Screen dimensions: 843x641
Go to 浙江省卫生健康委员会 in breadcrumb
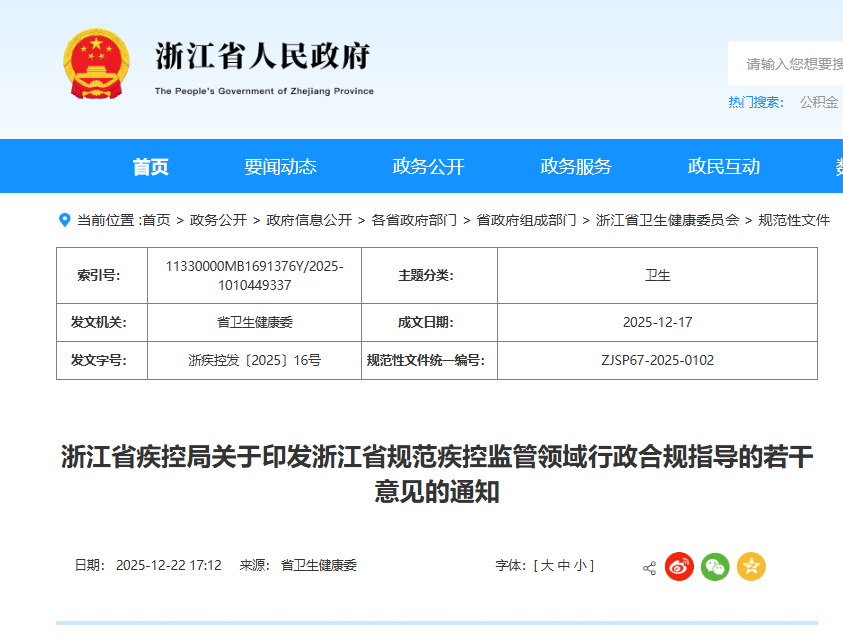point(668,220)
